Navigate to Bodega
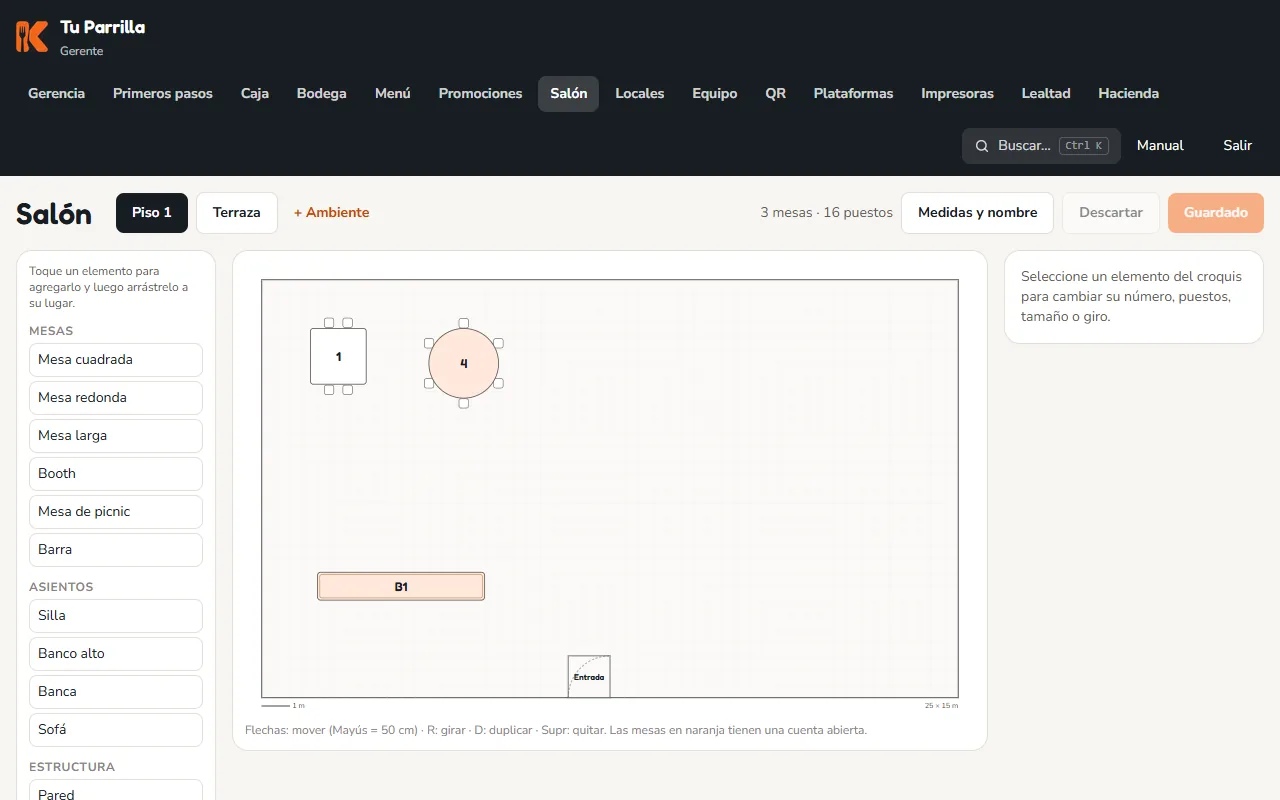This screenshot has width=1280, height=800. 322,94
